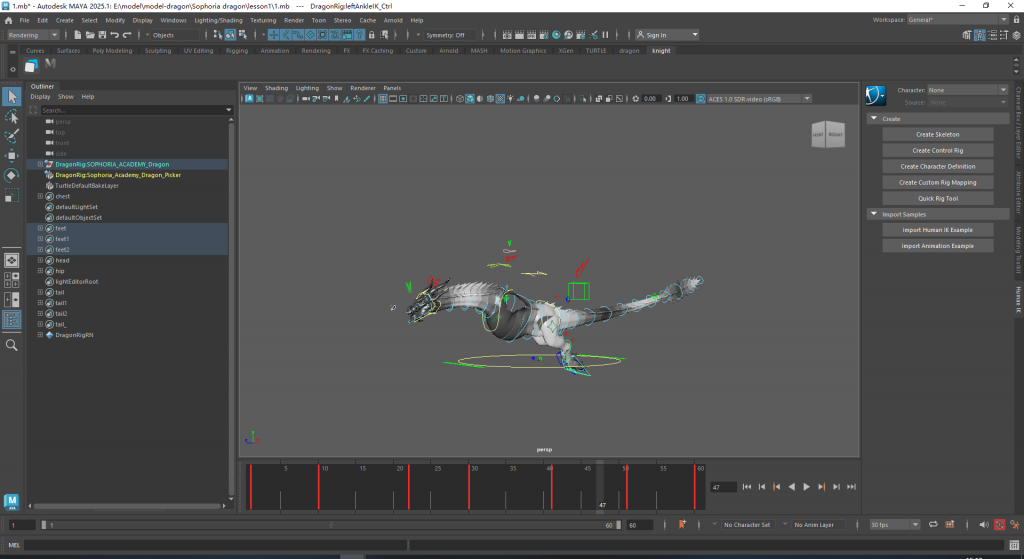Toggle playback looping mode
Screen dimensions: 1024x559
tap(932, 524)
